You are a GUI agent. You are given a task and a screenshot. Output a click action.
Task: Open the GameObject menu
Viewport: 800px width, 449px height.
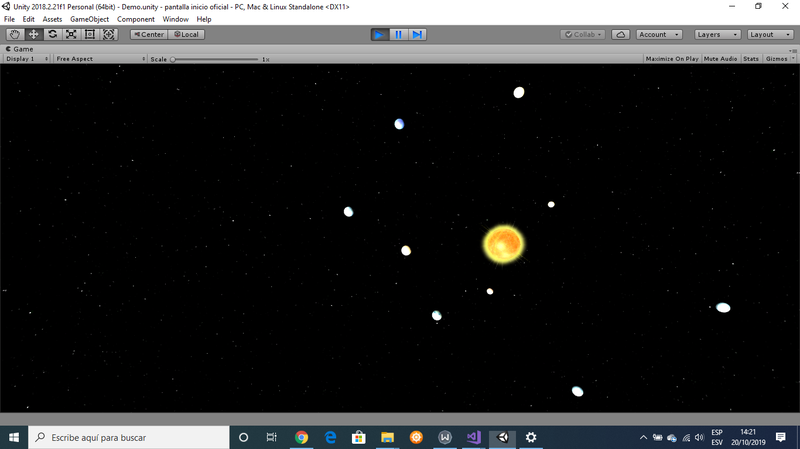click(89, 19)
